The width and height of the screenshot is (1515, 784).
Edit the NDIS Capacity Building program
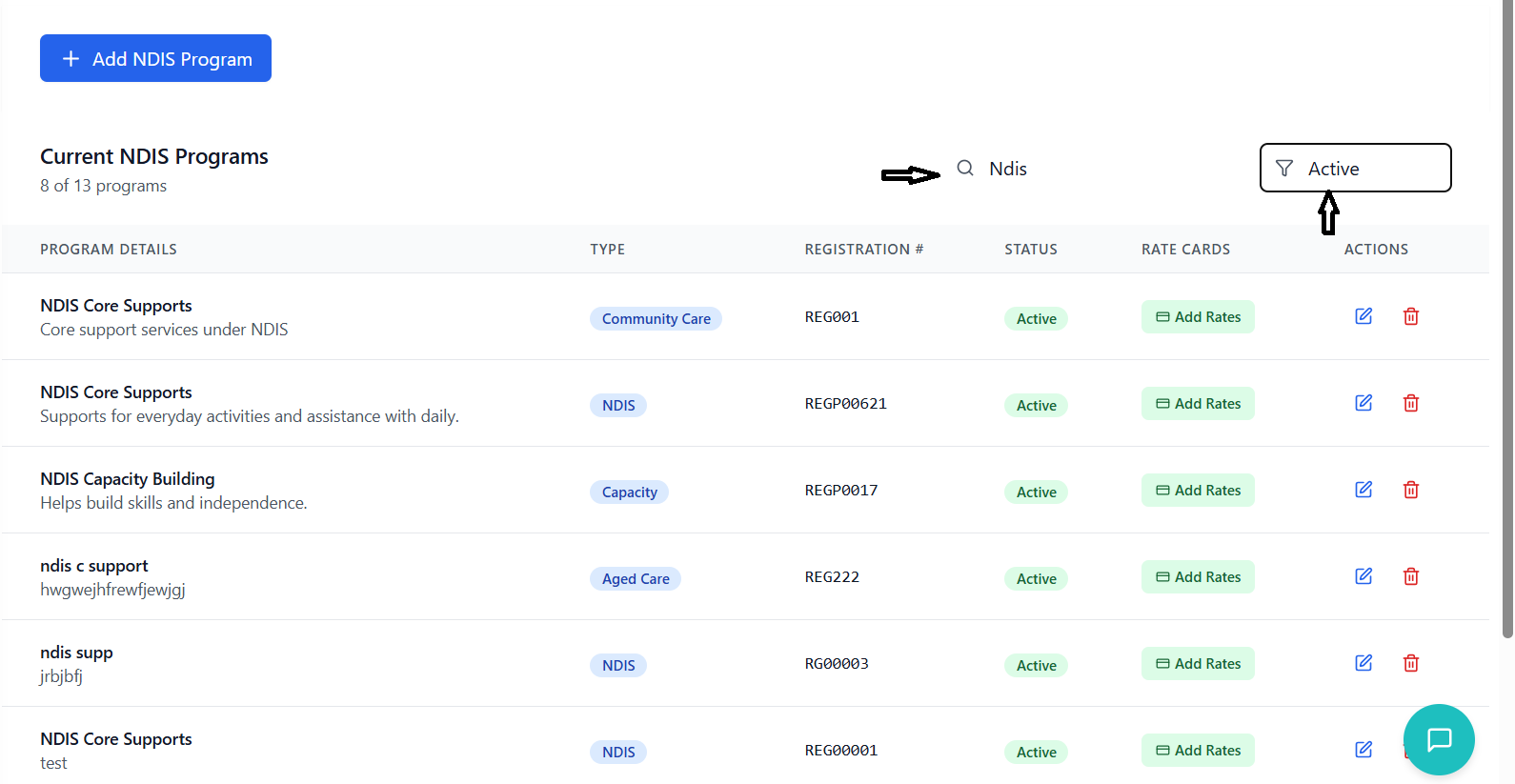[x=1363, y=490]
